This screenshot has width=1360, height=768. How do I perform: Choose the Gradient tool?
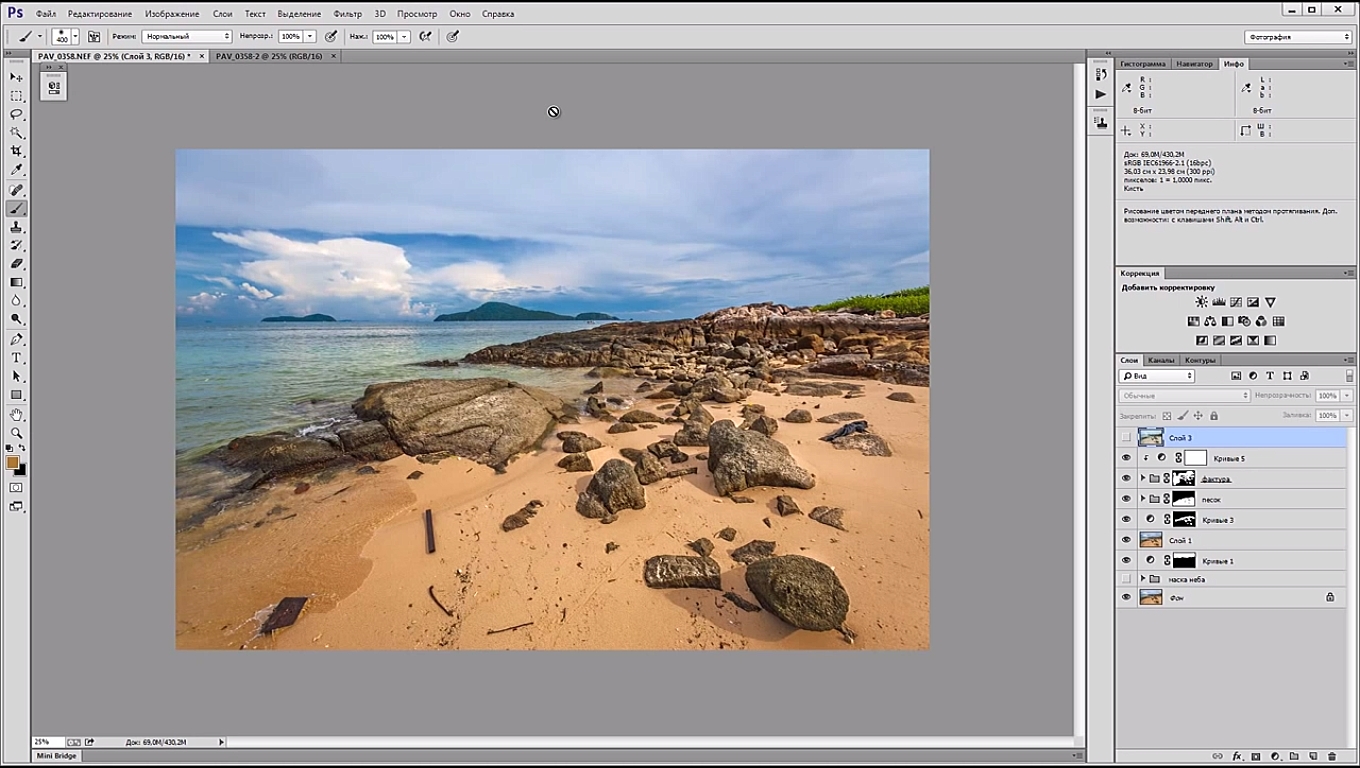point(16,283)
